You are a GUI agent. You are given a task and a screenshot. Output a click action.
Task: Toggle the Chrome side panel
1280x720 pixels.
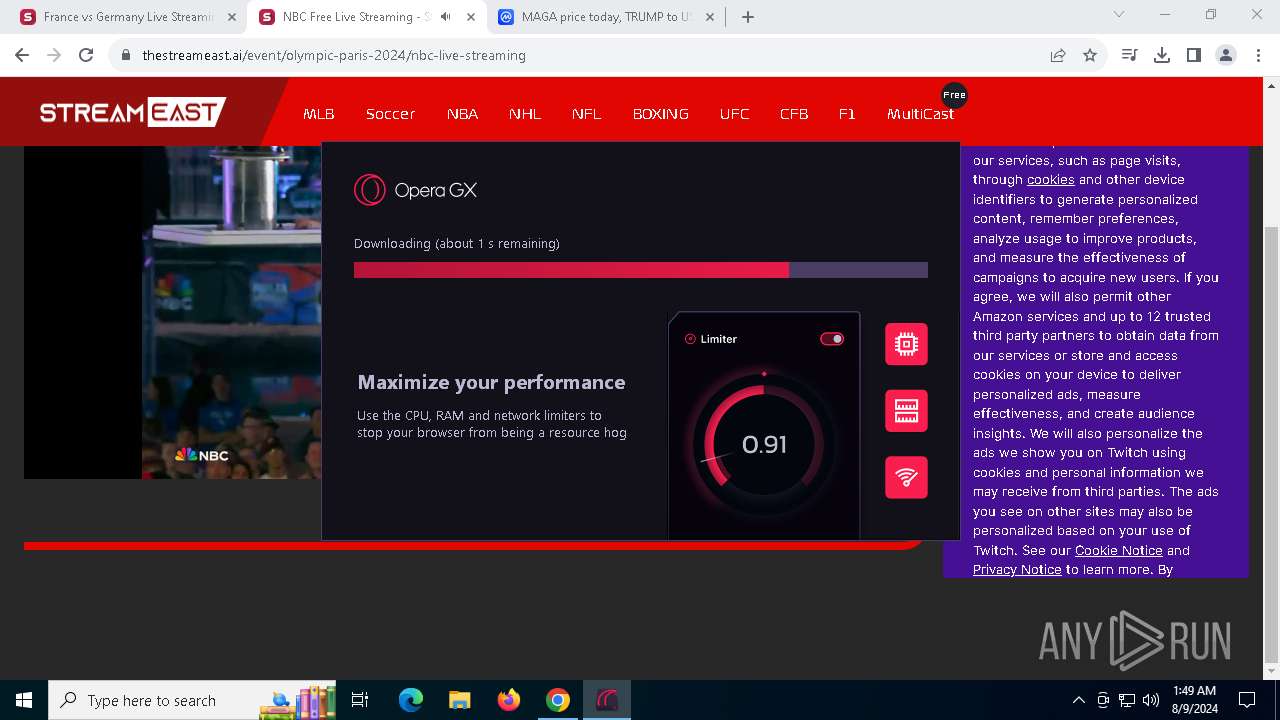(x=1194, y=55)
